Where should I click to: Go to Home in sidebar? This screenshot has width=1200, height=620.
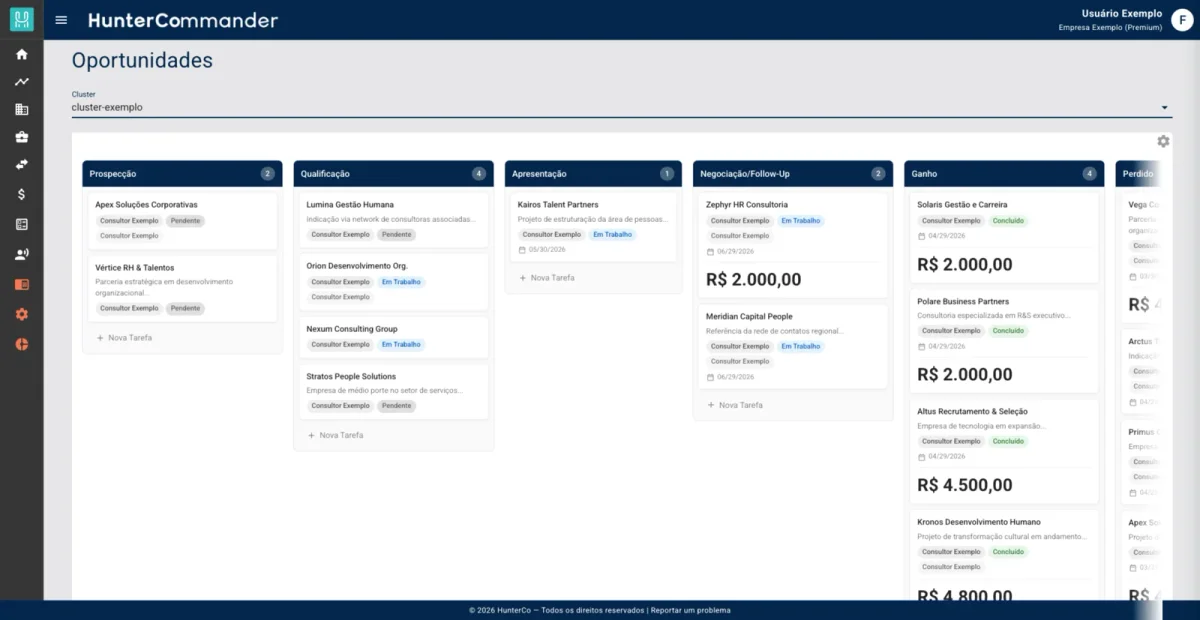coord(21,54)
